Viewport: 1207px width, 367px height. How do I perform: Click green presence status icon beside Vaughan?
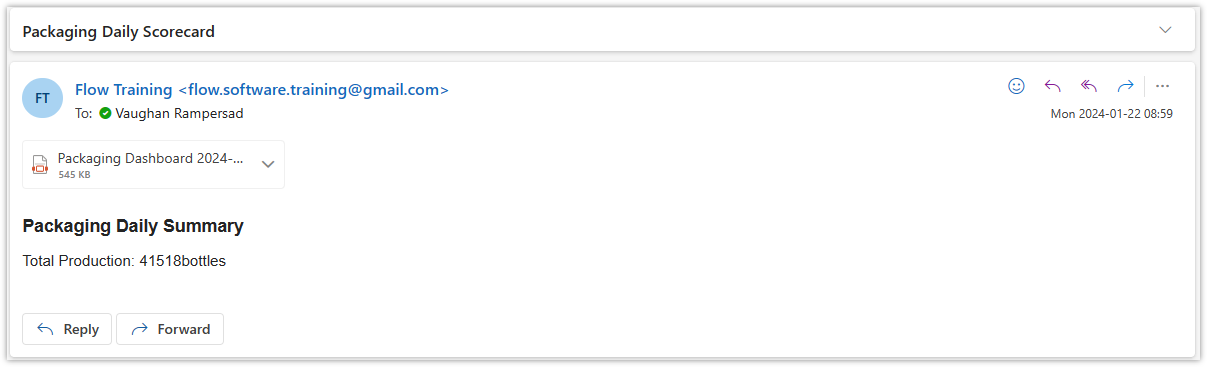pos(105,114)
